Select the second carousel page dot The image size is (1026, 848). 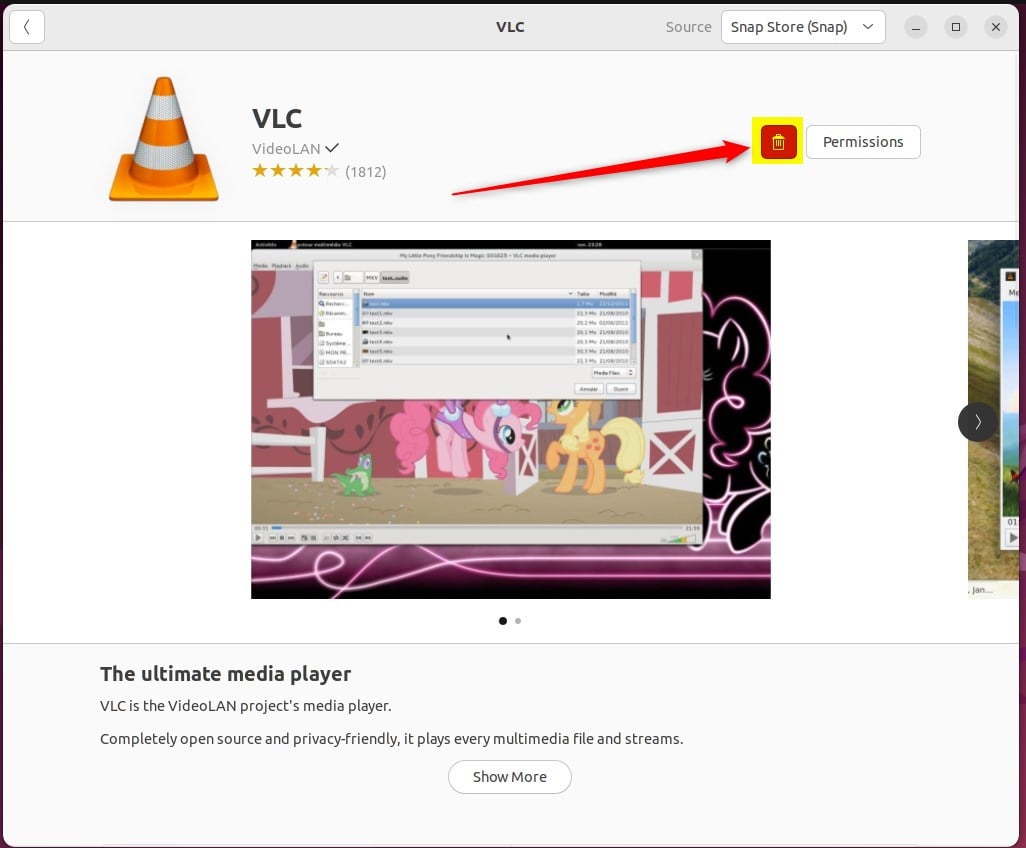518,621
